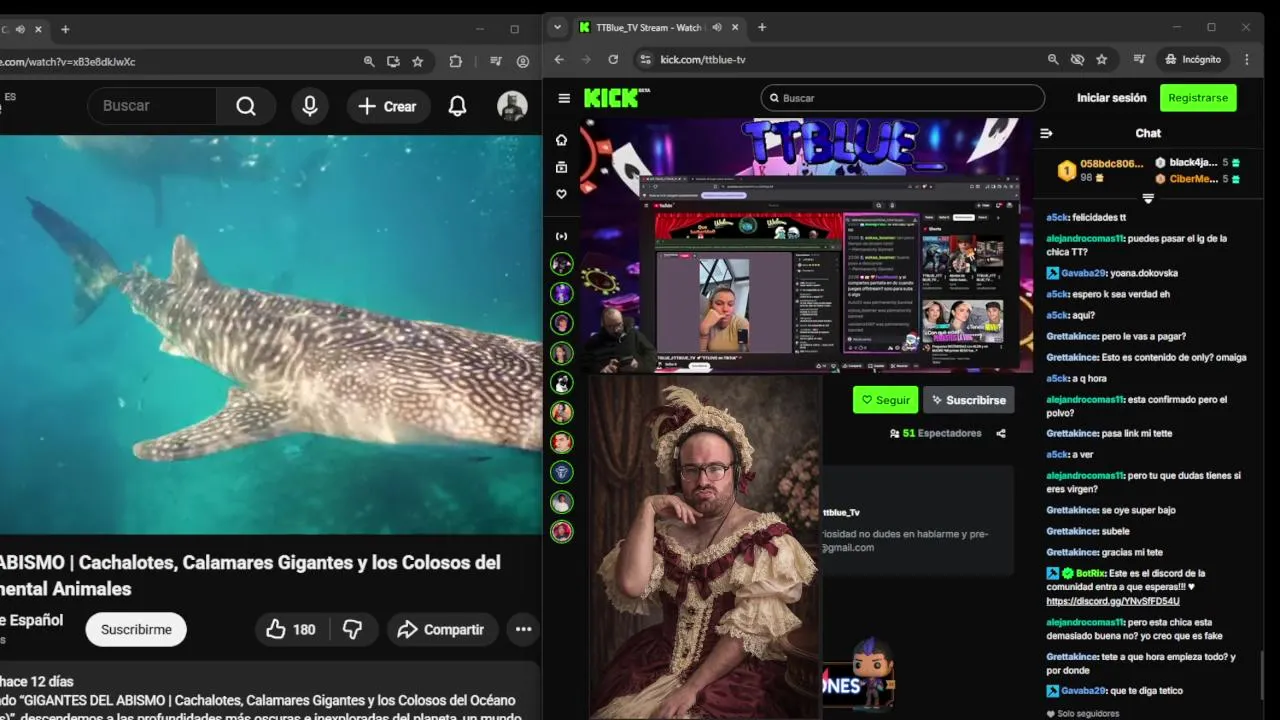The image size is (1280, 720).
Task: Expand the chat leaderboard arrow
Action: [x=1148, y=198]
